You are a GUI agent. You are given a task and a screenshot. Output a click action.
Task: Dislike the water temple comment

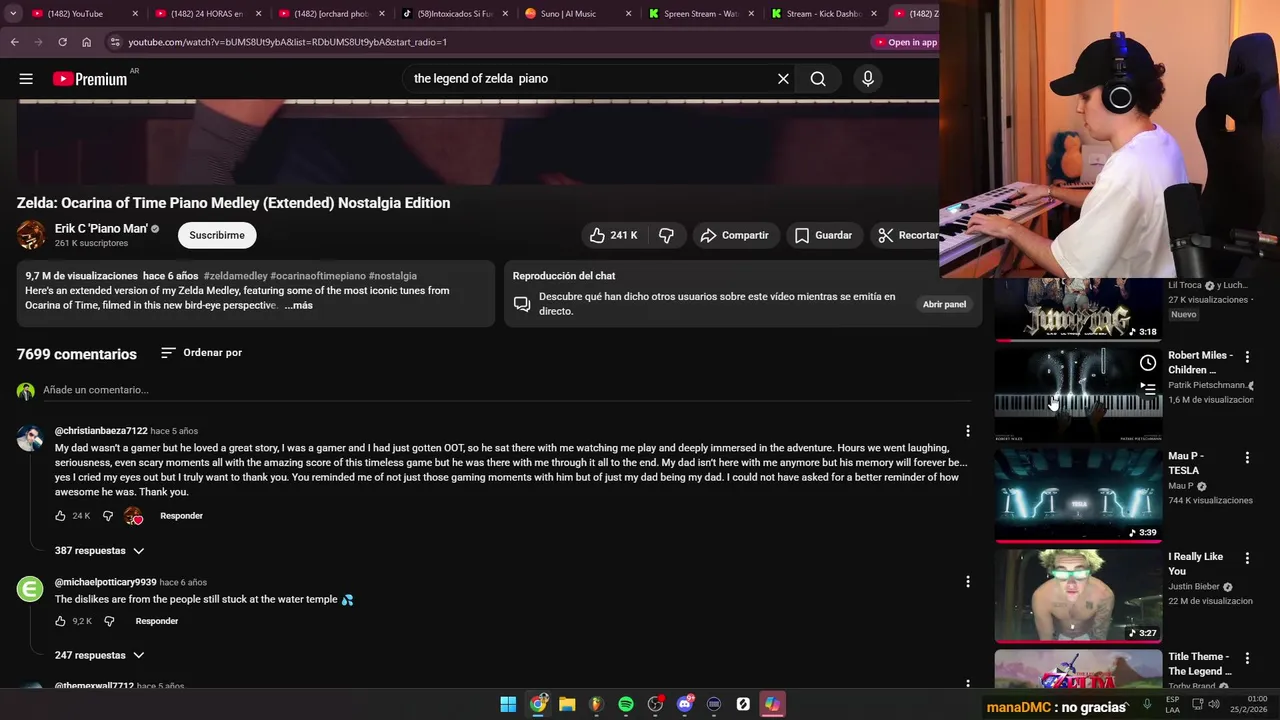109,621
